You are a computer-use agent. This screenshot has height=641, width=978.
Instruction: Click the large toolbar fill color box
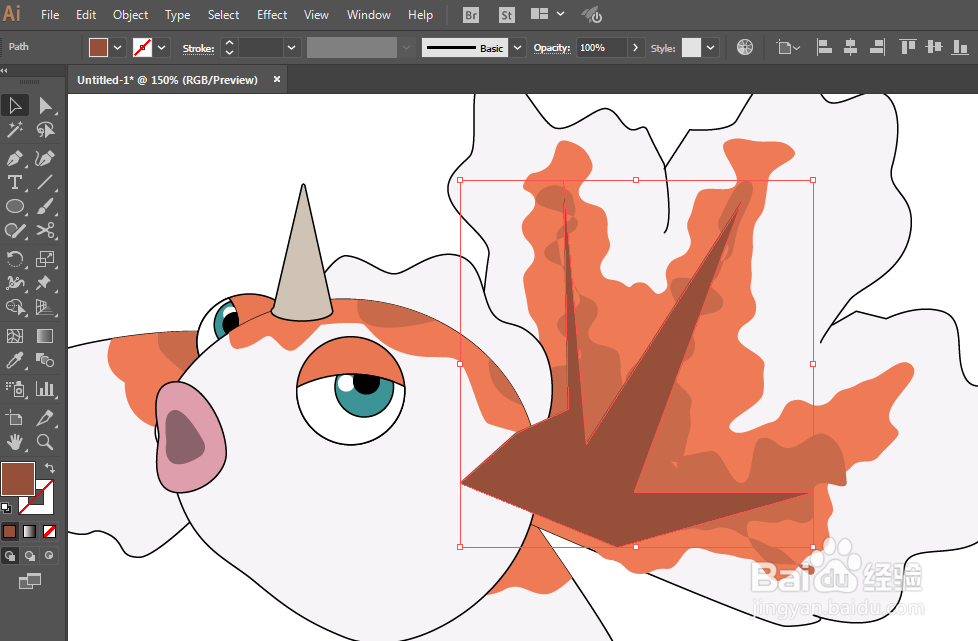point(18,480)
